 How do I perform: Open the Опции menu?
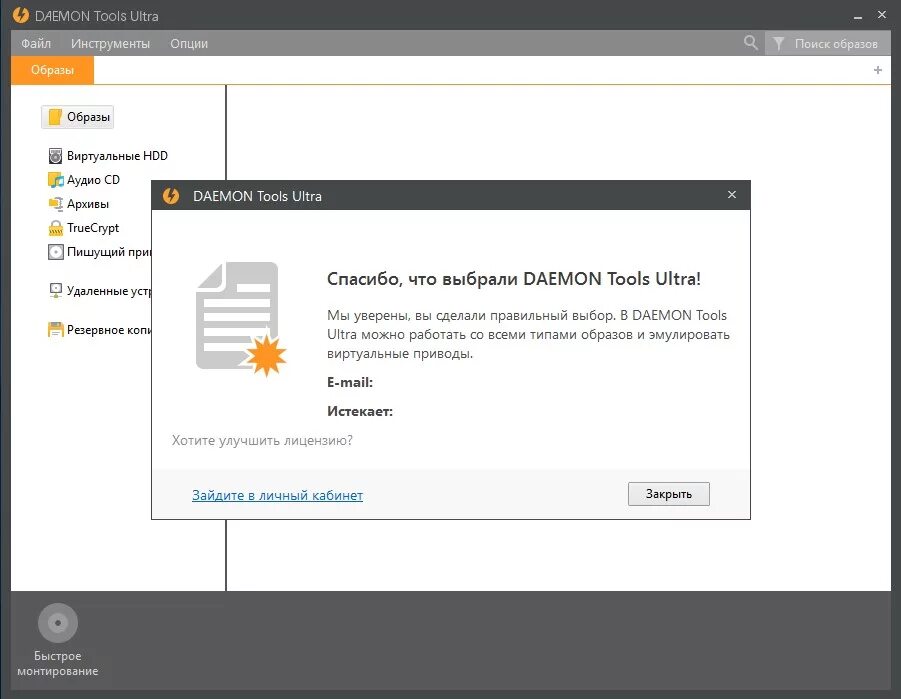[x=188, y=44]
